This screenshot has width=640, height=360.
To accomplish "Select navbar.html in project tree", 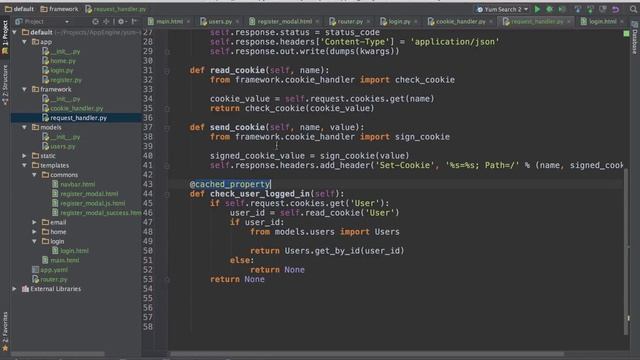I will tap(78, 184).
